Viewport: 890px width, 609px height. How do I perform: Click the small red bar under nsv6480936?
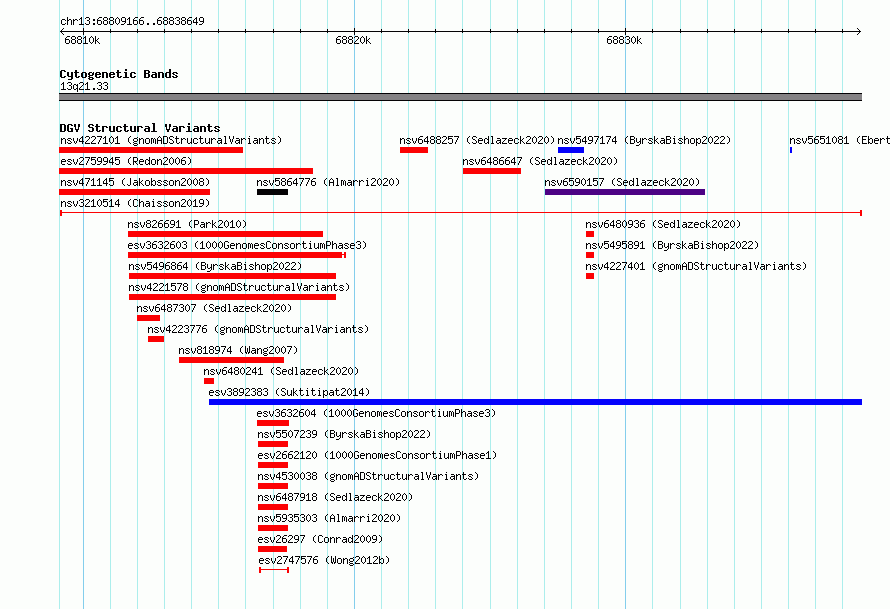(590, 234)
